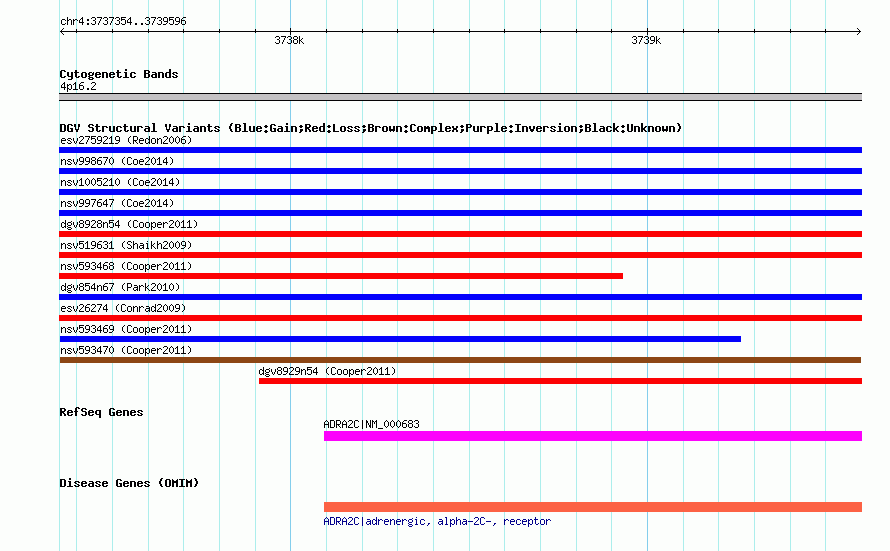
Task: Click the nsv593470 brown complex variant bar
Action: click(460, 360)
